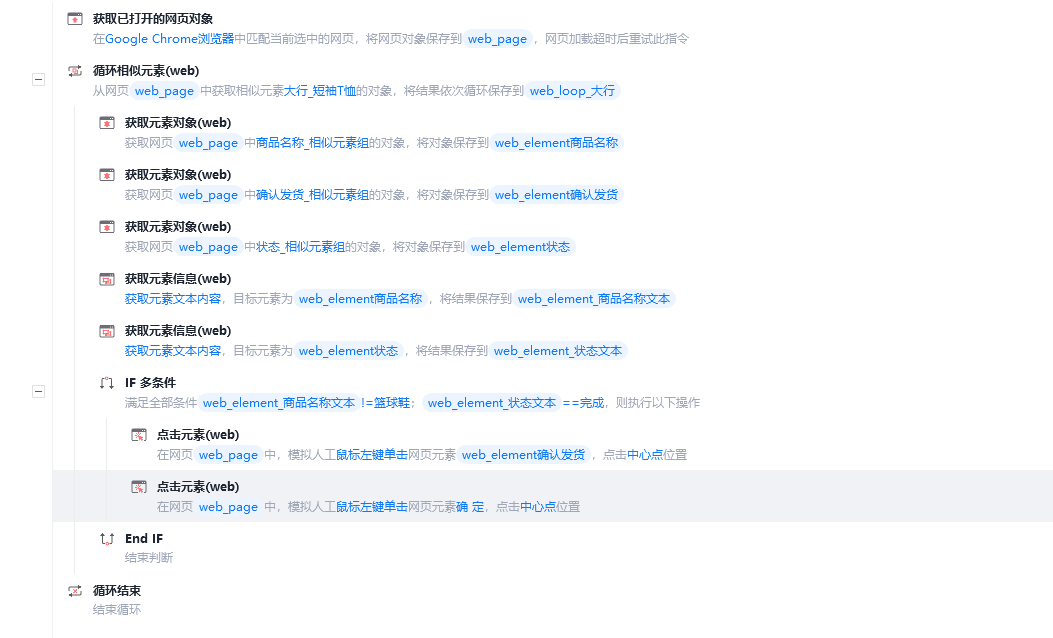Click 中心点 in the 确 定 click step
1053x638 pixels.
point(537,507)
